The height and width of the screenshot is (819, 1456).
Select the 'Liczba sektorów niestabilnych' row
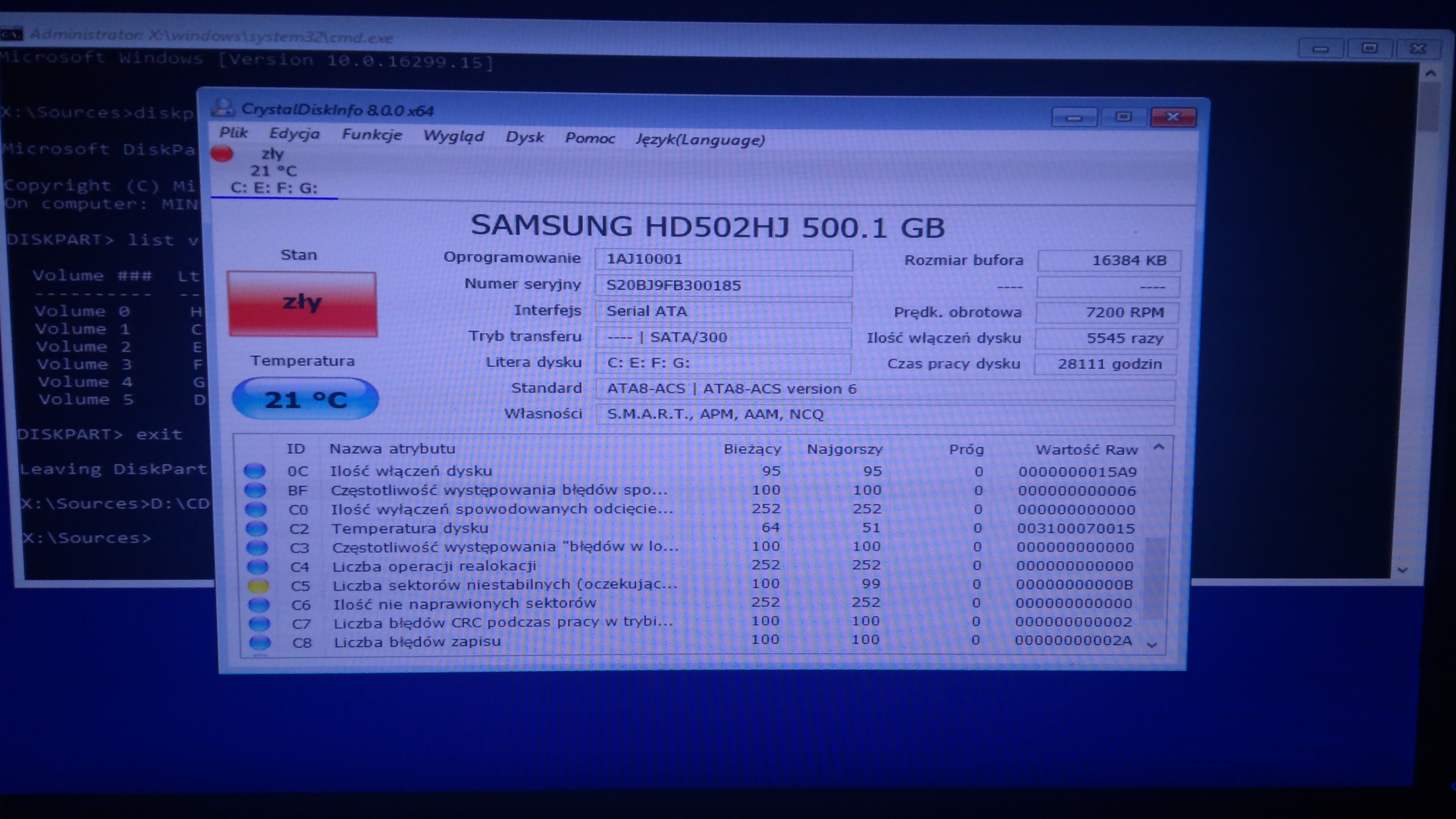tap(692, 584)
